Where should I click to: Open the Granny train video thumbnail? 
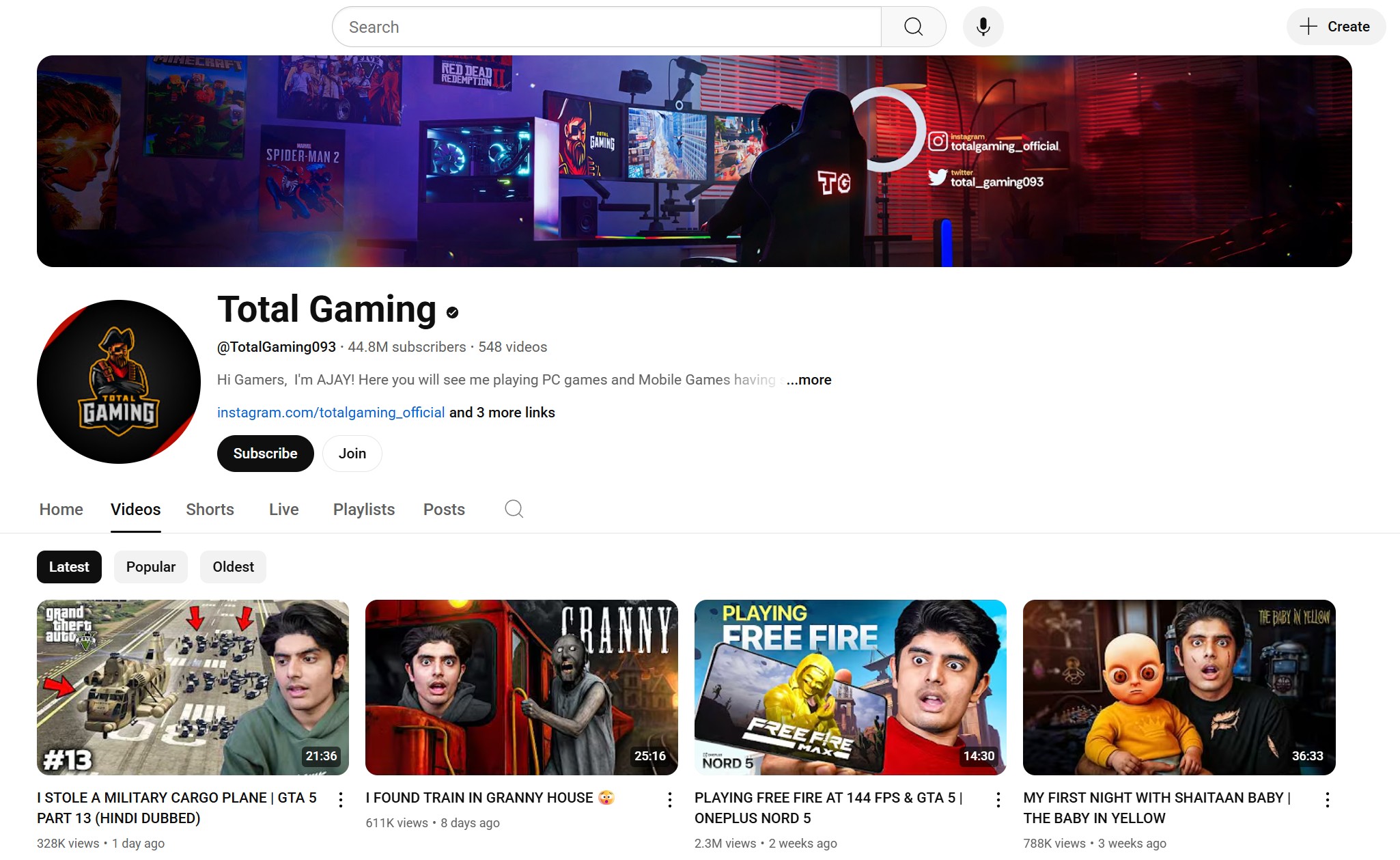[521, 686]
